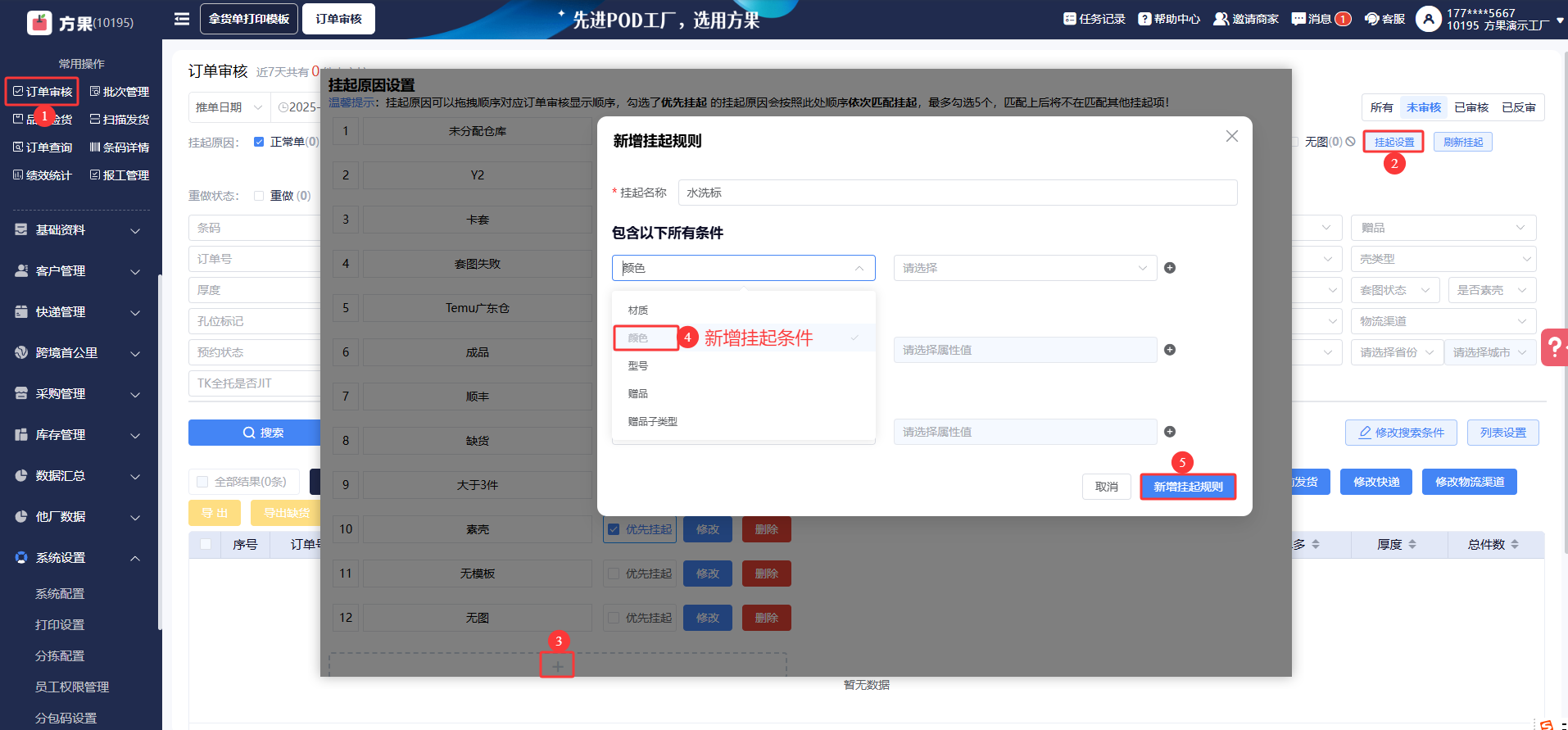The height and width of the screenshot is (730, 1568).
Task: Switch to the 拿货单打印模板 tab
Action: [249, 19]
